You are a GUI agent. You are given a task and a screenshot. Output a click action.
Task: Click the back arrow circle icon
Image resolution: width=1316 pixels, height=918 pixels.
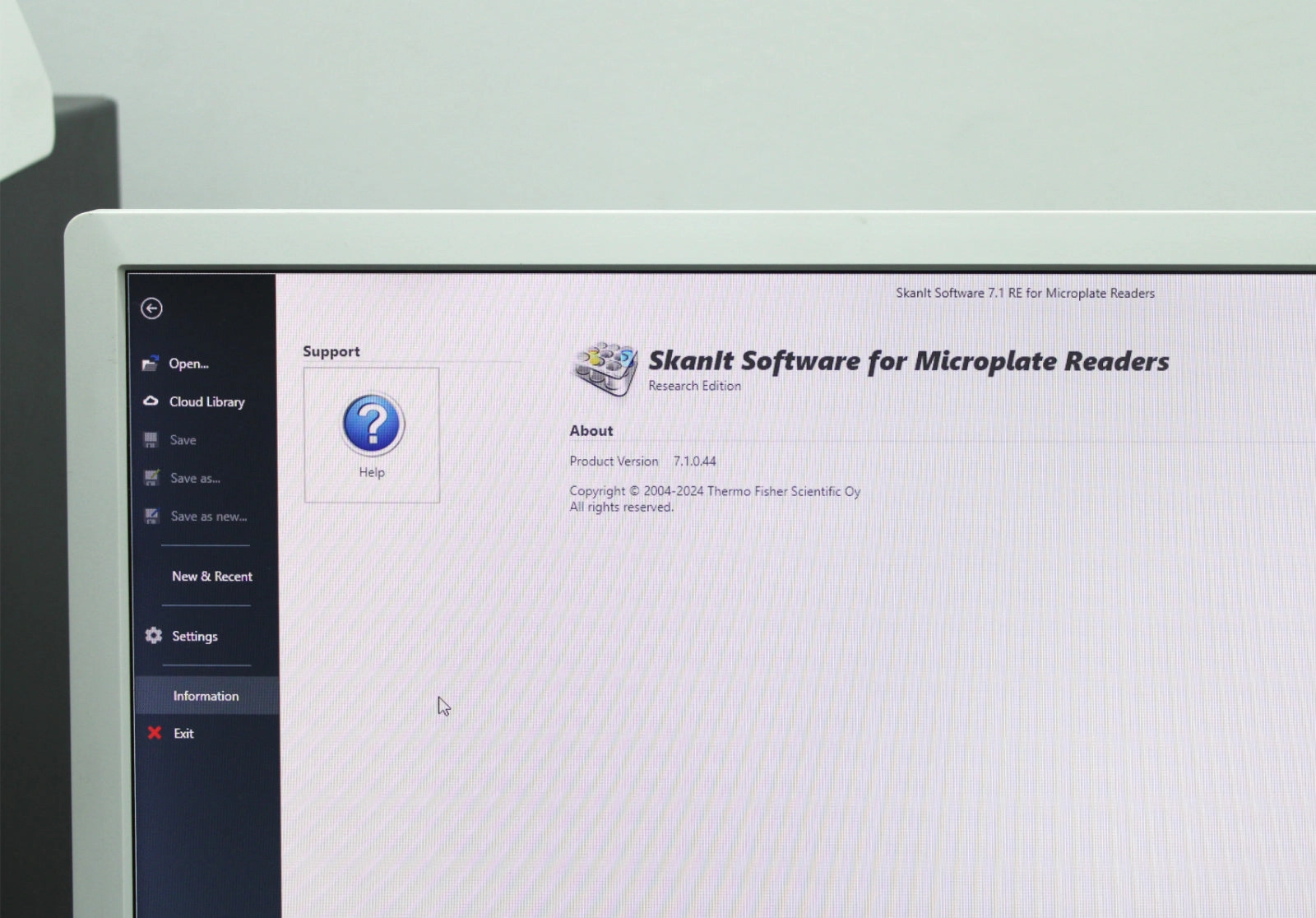tap(151, 308)
